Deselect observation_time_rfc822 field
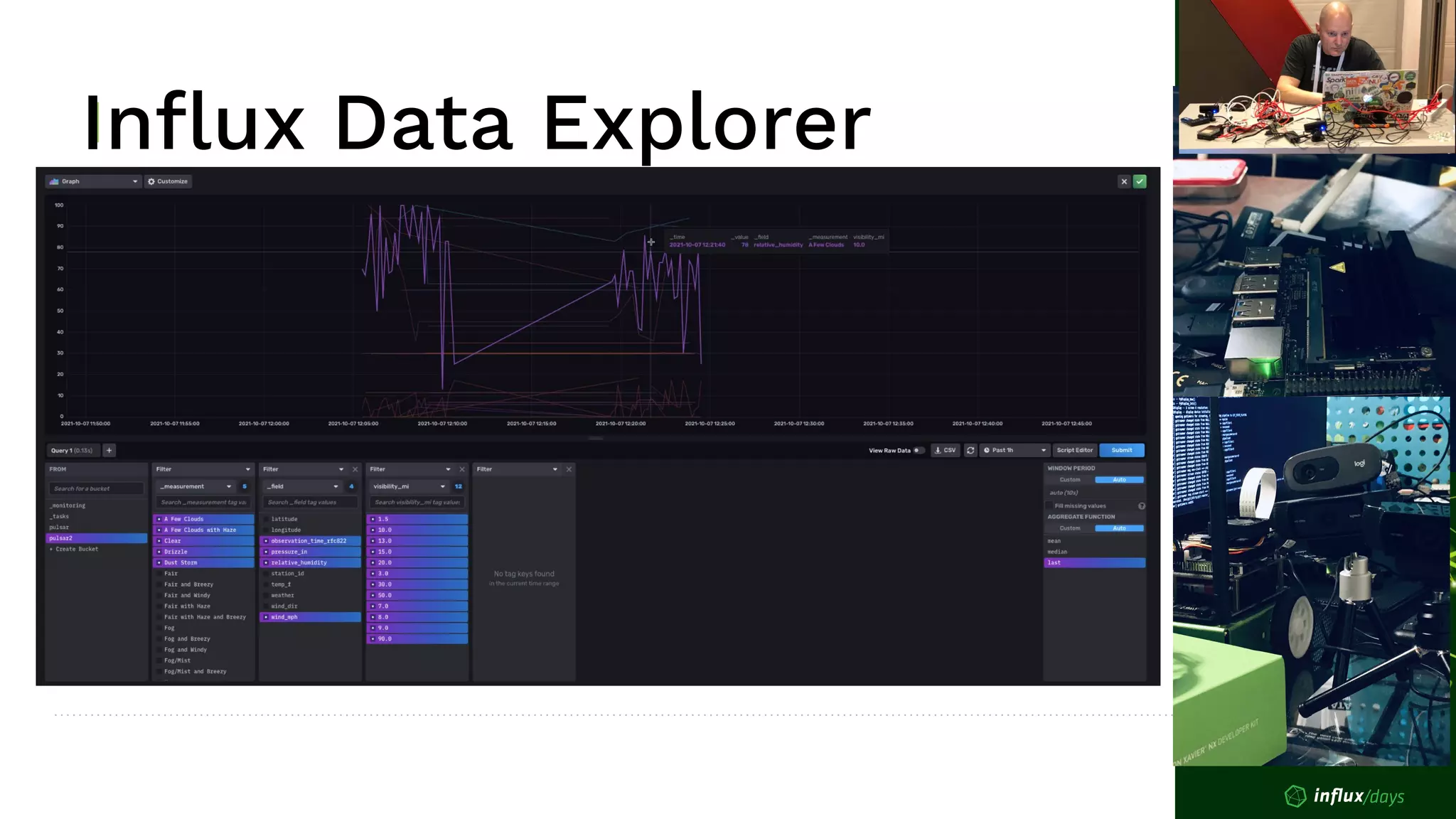Viewport: 1456px width, 819px height. [x=311, y=541]
